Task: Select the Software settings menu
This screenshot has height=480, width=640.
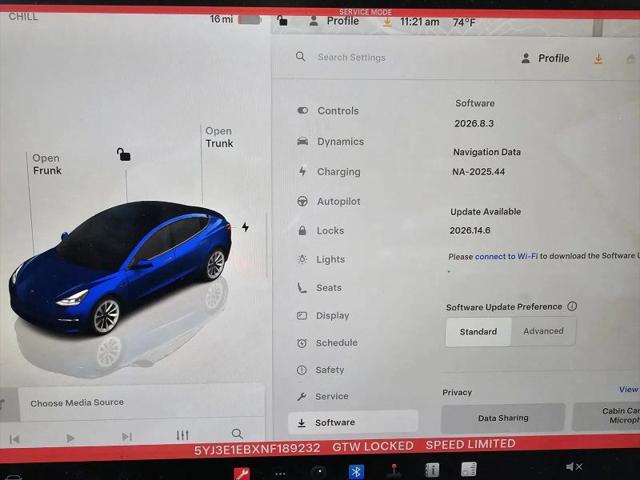Action: [x=353, y=422]
